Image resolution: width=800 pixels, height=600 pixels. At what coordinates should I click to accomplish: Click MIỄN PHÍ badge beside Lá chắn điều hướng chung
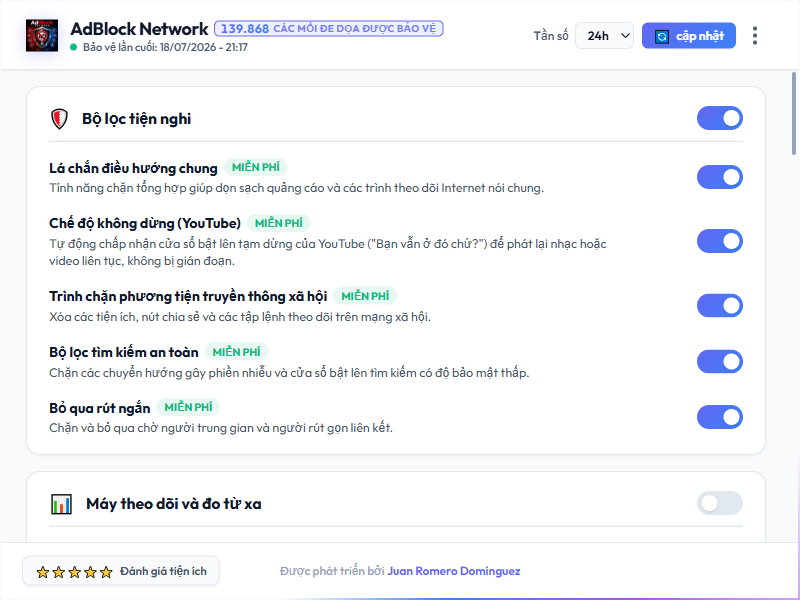coord(256,167)
